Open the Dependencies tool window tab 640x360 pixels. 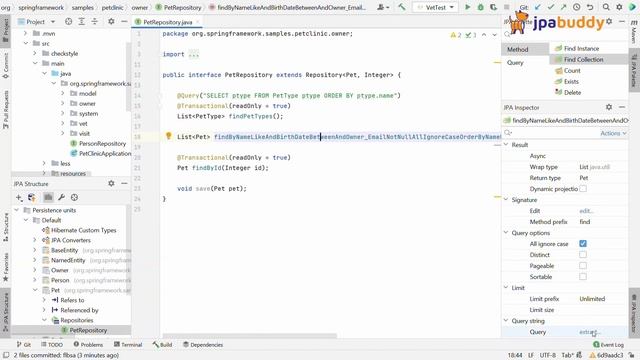[x=203, y=345]
